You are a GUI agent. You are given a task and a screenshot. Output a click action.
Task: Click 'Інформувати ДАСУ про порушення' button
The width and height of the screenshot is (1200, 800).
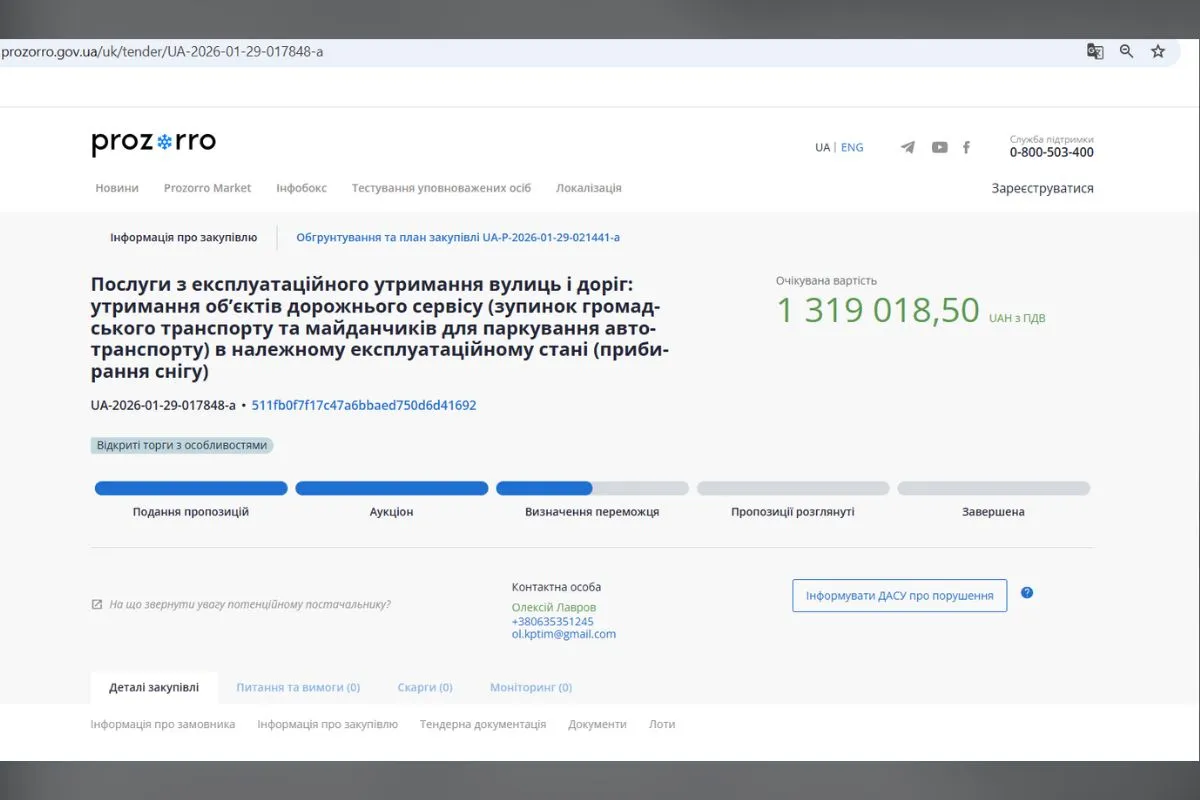click(x=898, y=595)
